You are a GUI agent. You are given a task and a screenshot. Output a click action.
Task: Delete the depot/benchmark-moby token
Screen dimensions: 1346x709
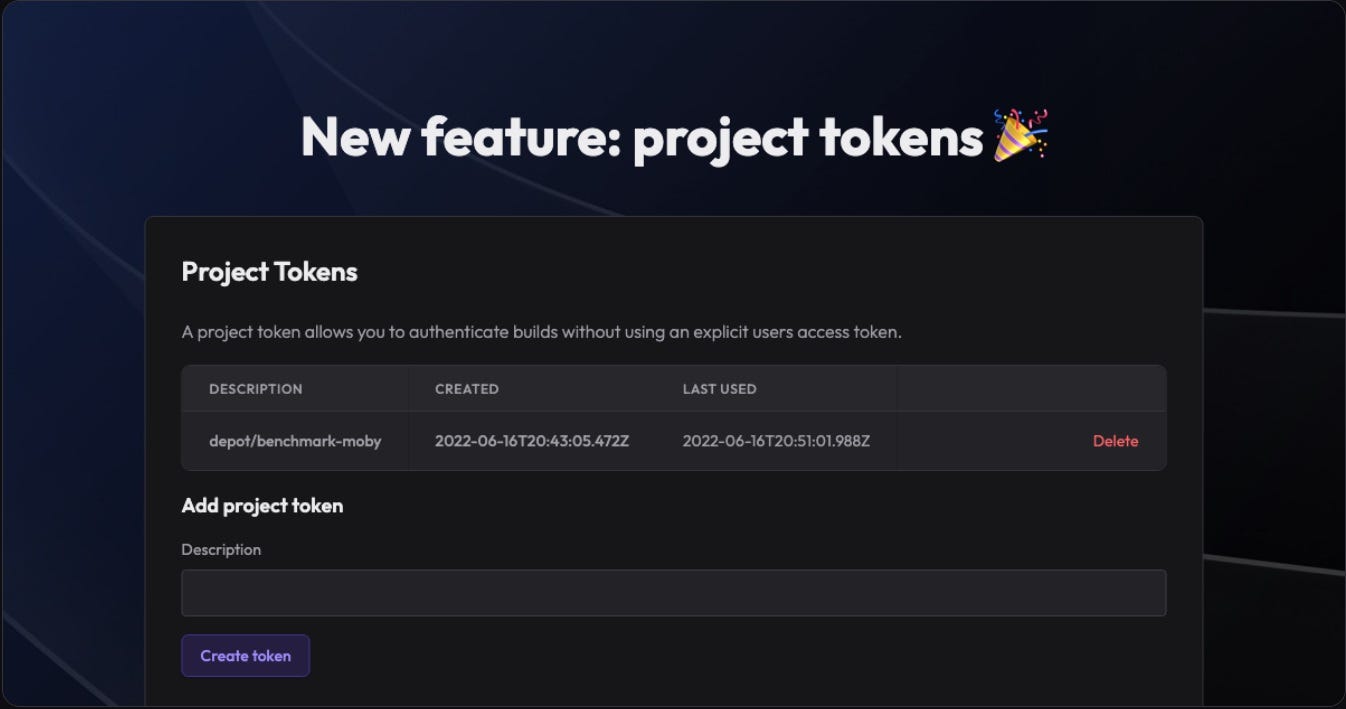click(1115, 441)
